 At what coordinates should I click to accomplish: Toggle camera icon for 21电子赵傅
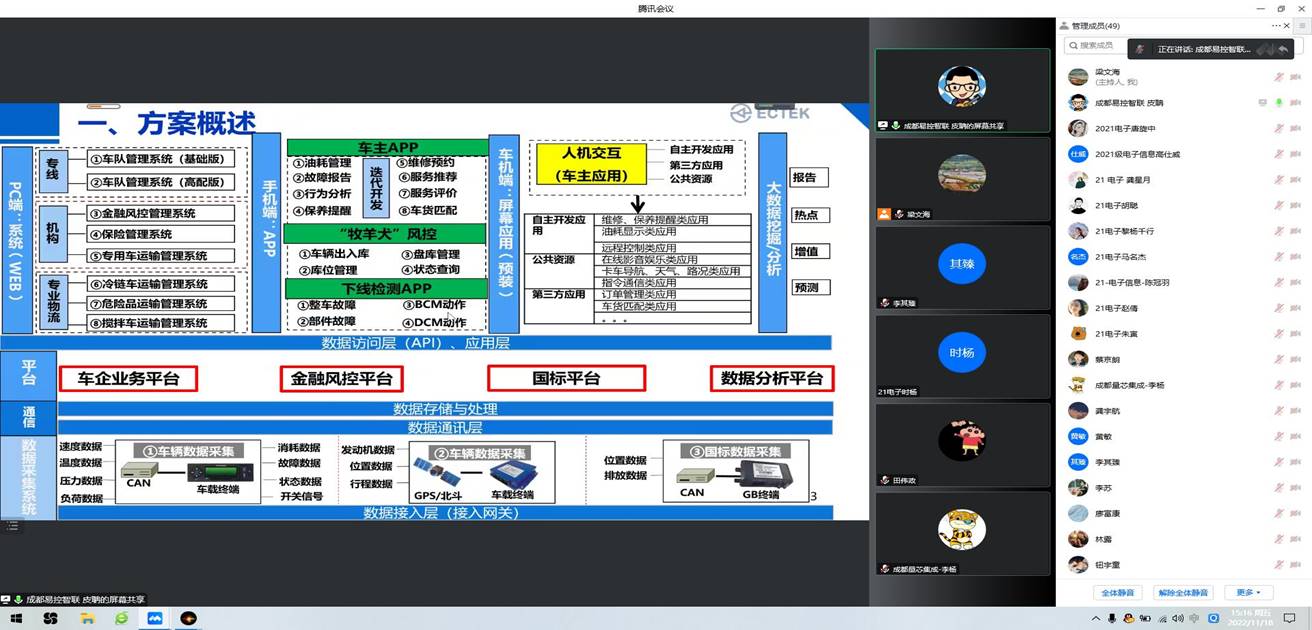1297,308
